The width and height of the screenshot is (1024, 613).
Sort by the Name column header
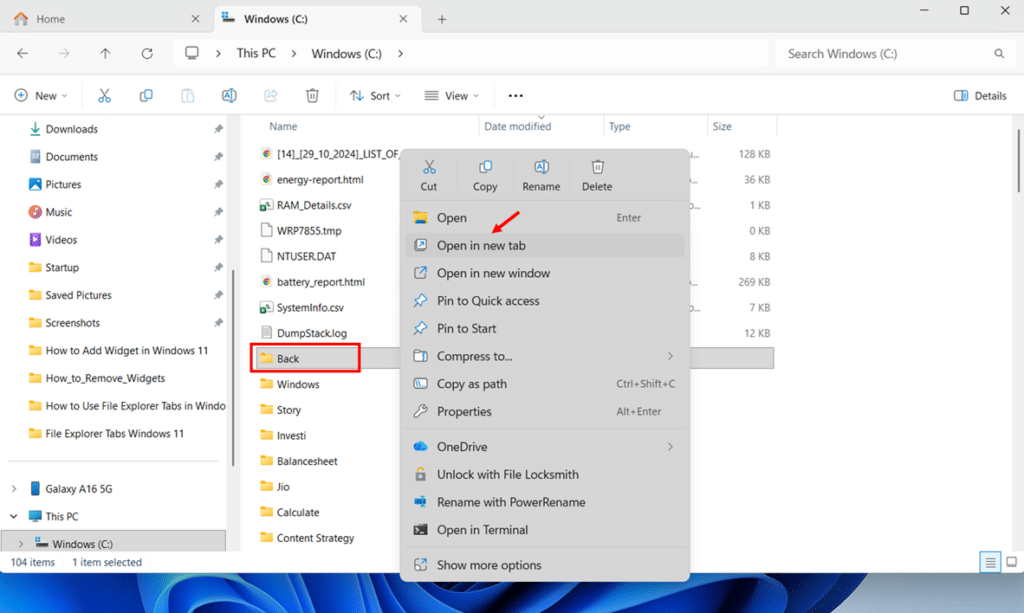pos(283,127)
